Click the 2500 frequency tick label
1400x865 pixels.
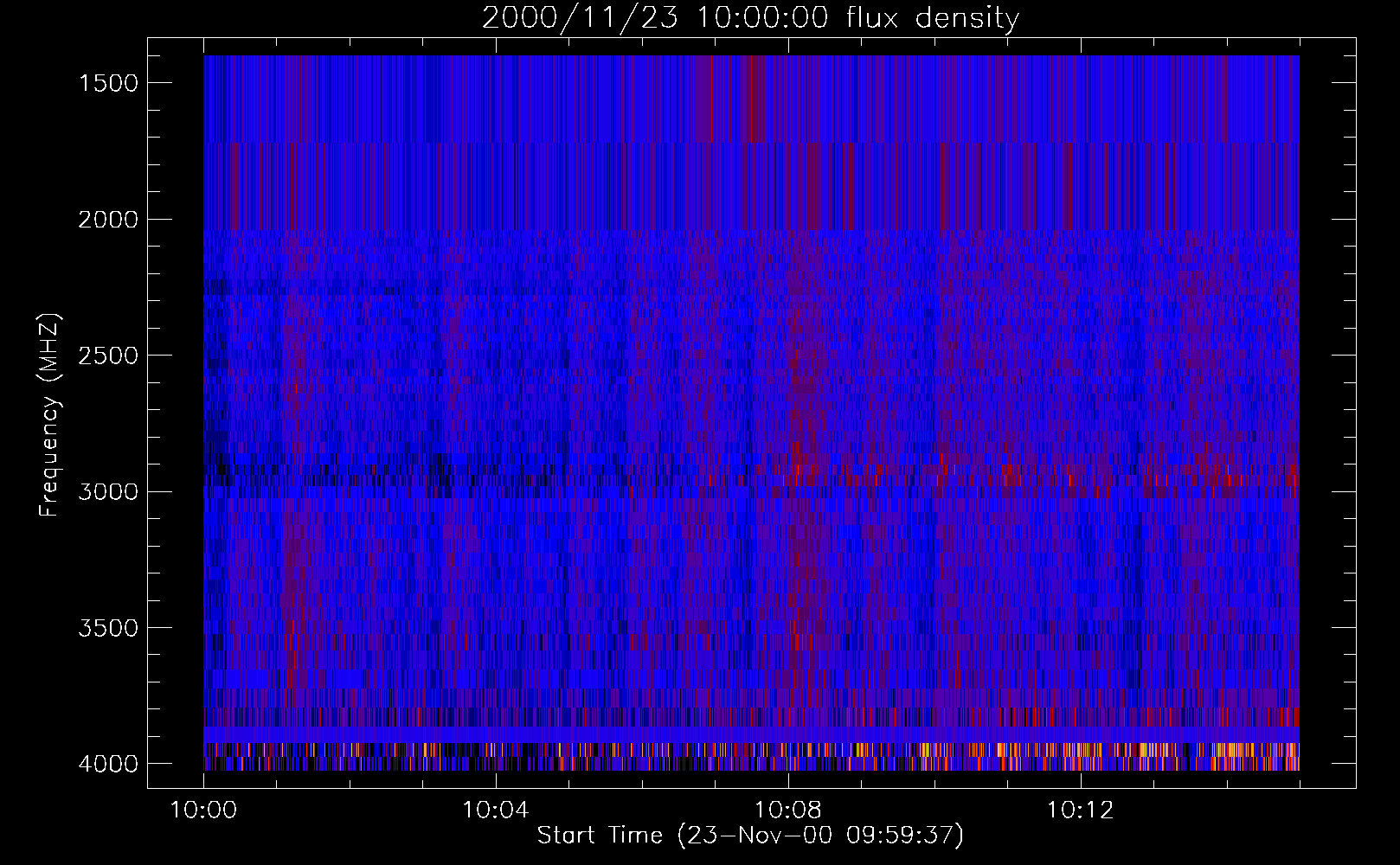pyautogui.click(x=108, y=356)
